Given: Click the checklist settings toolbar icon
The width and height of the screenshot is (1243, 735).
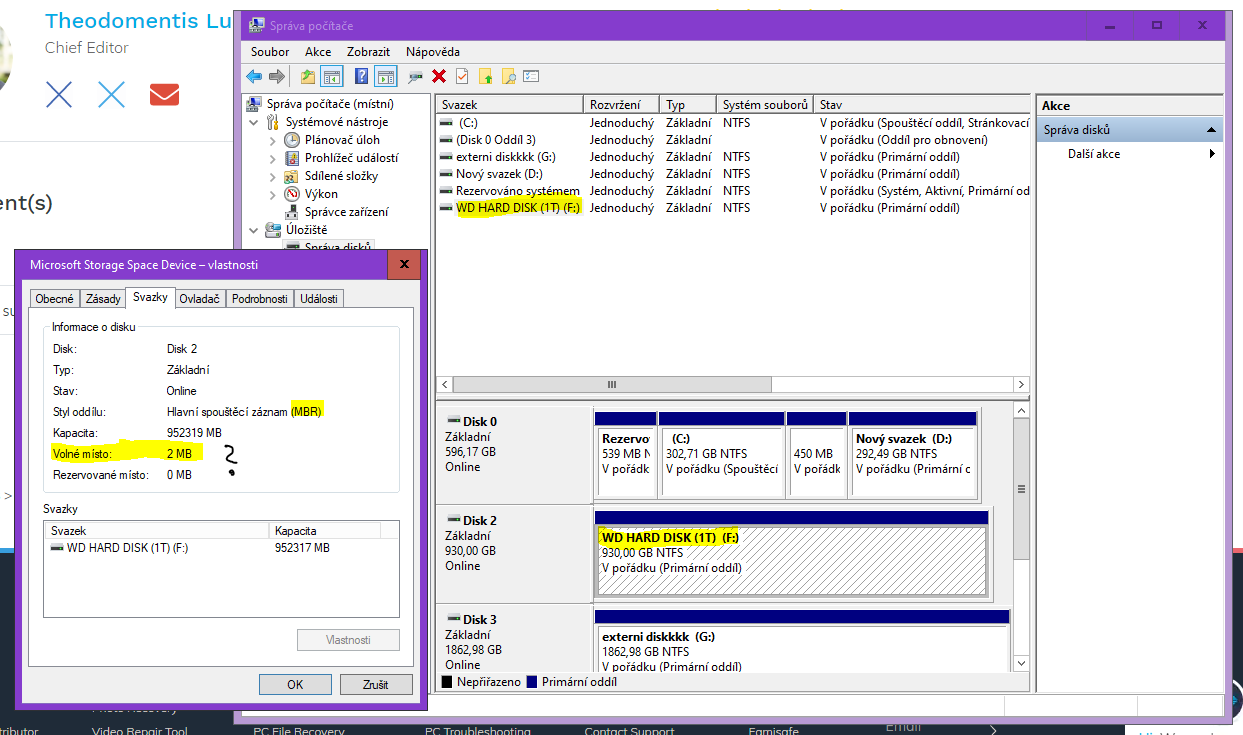Looking at the screenshot, I should point(531,77).
